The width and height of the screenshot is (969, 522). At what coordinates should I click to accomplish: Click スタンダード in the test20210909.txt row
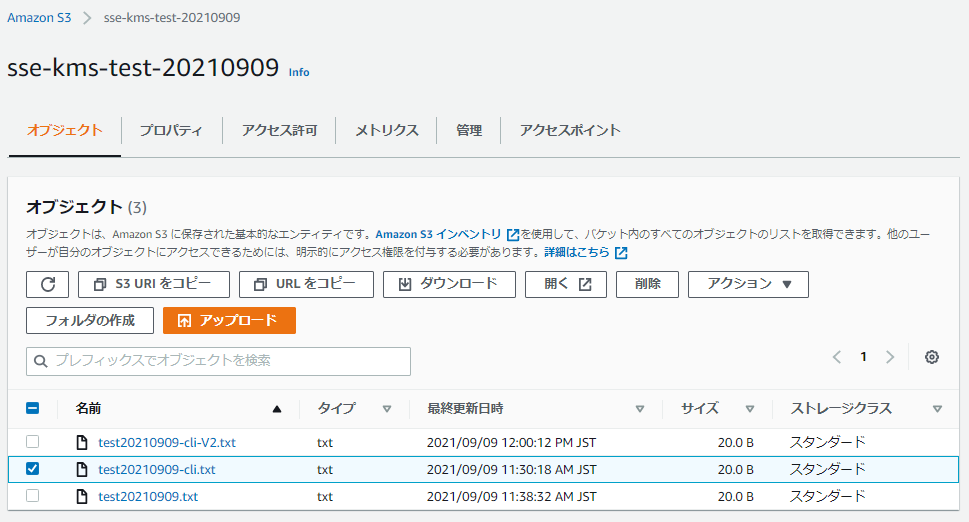point(827,496)
